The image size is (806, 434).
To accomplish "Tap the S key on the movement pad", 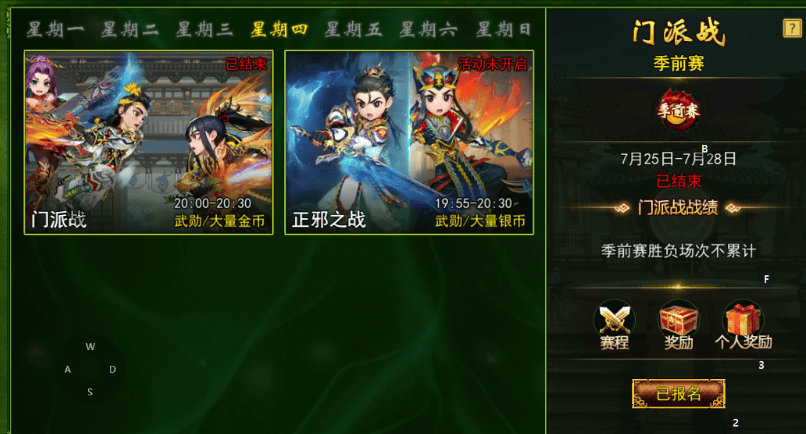I will [x=90, y=392].
